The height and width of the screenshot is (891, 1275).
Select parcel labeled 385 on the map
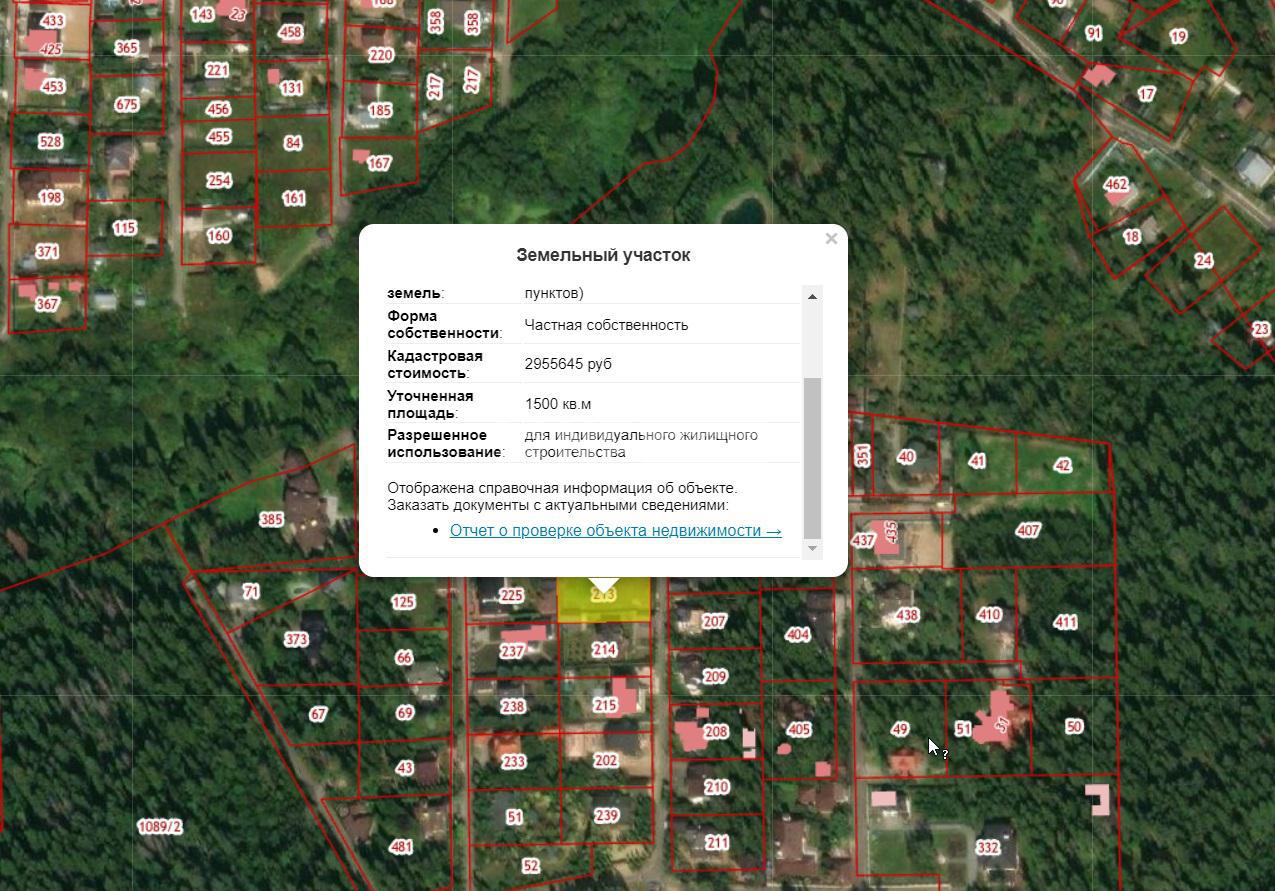coord(271,519)
